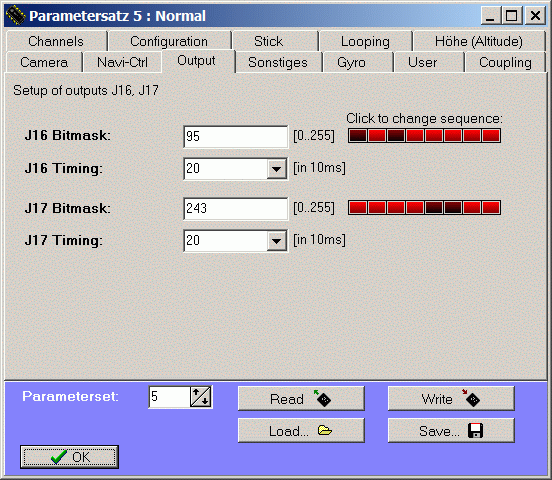Select the Stick tab
Screen dimensions: 552x480
[x=275, y=41]
